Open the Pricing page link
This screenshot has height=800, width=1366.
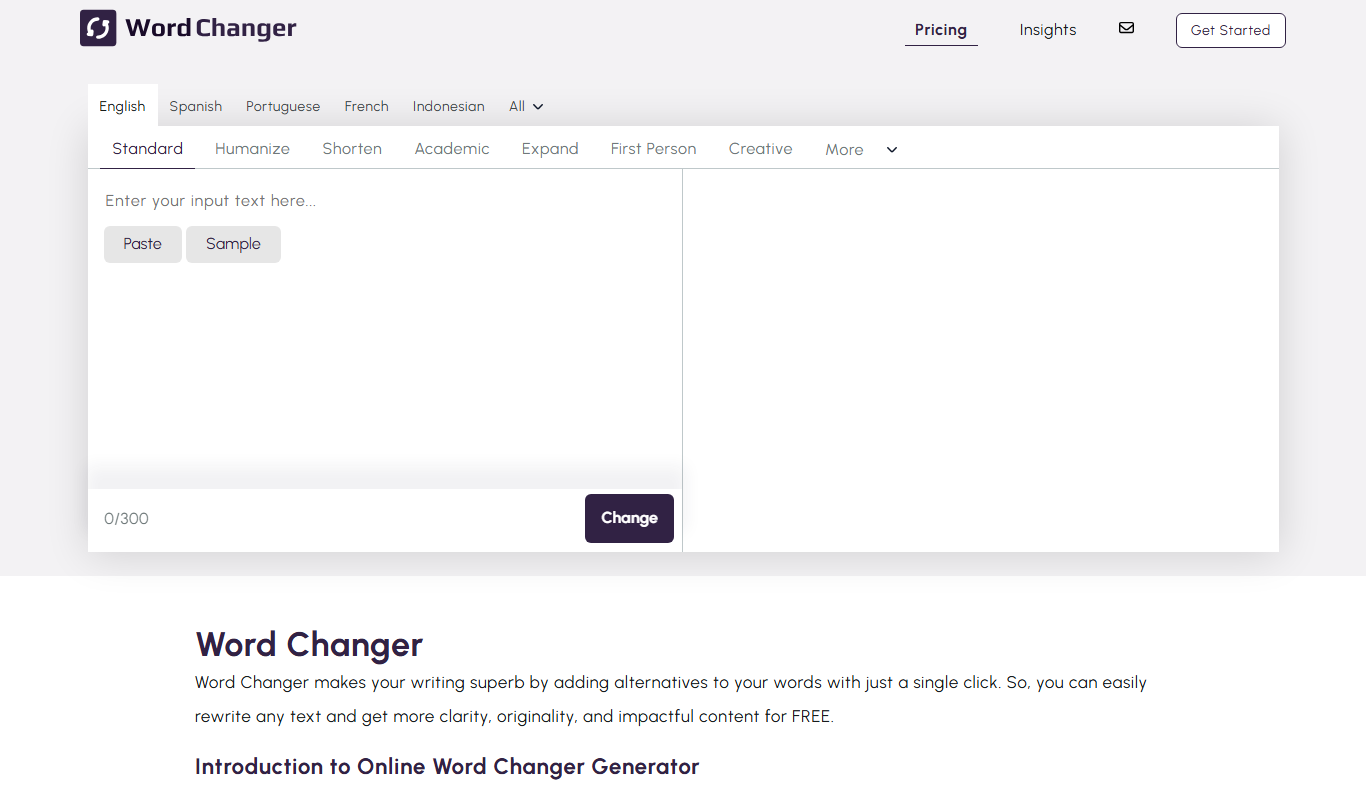941,30
